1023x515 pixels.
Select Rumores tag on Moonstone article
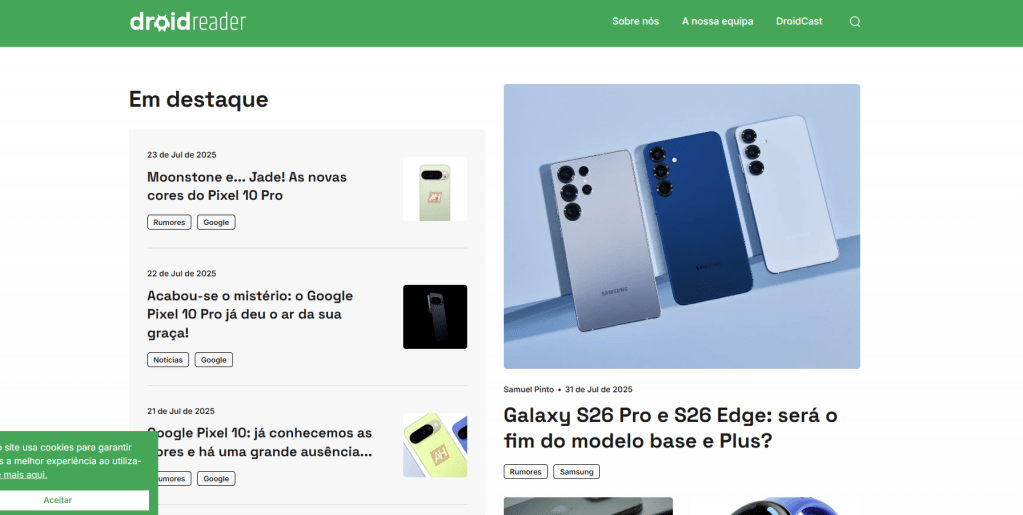point(169,222)
